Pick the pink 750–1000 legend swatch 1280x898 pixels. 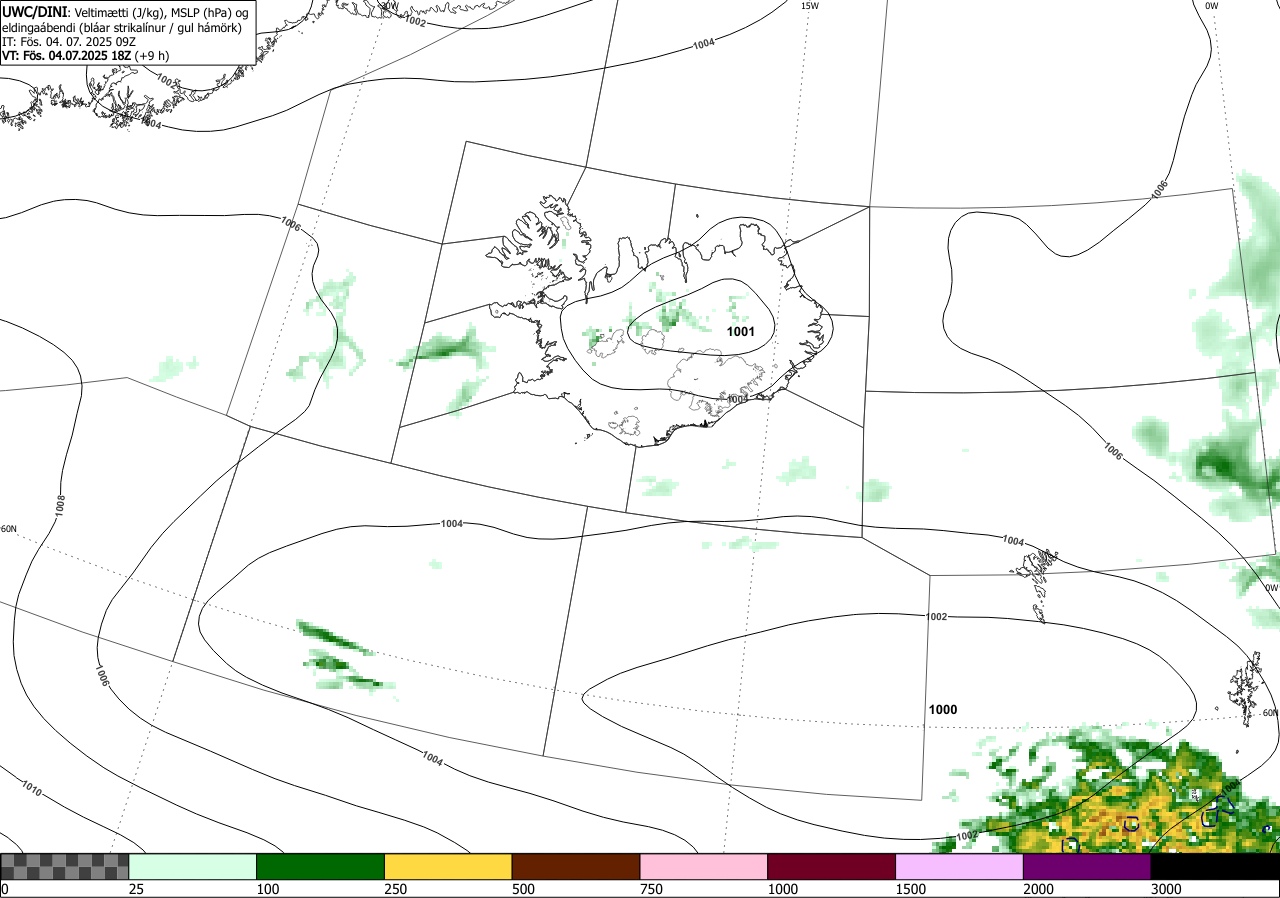point(703,866)
